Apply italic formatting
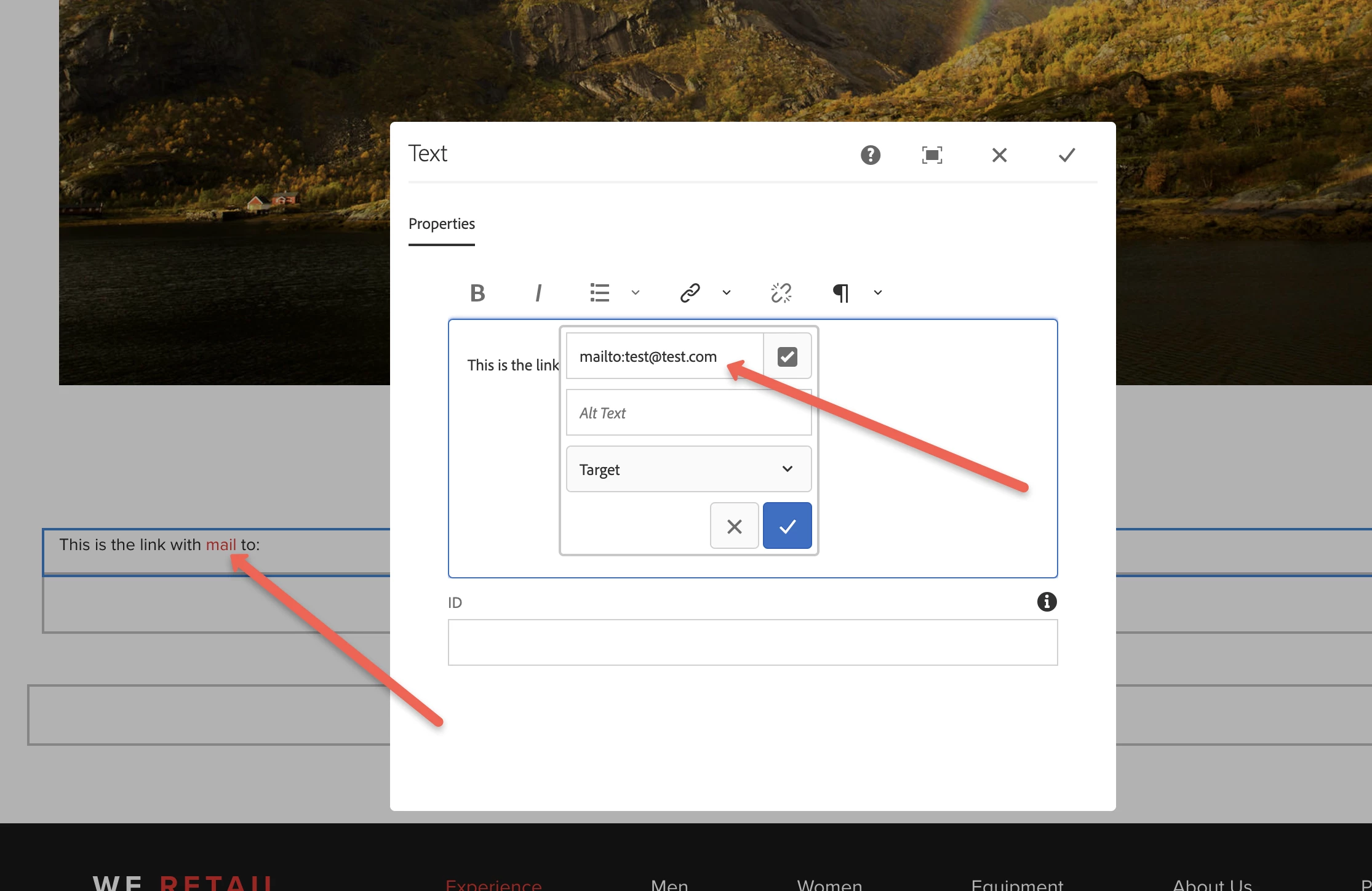Screen dimensions: 1372x891 click(538, 293)
